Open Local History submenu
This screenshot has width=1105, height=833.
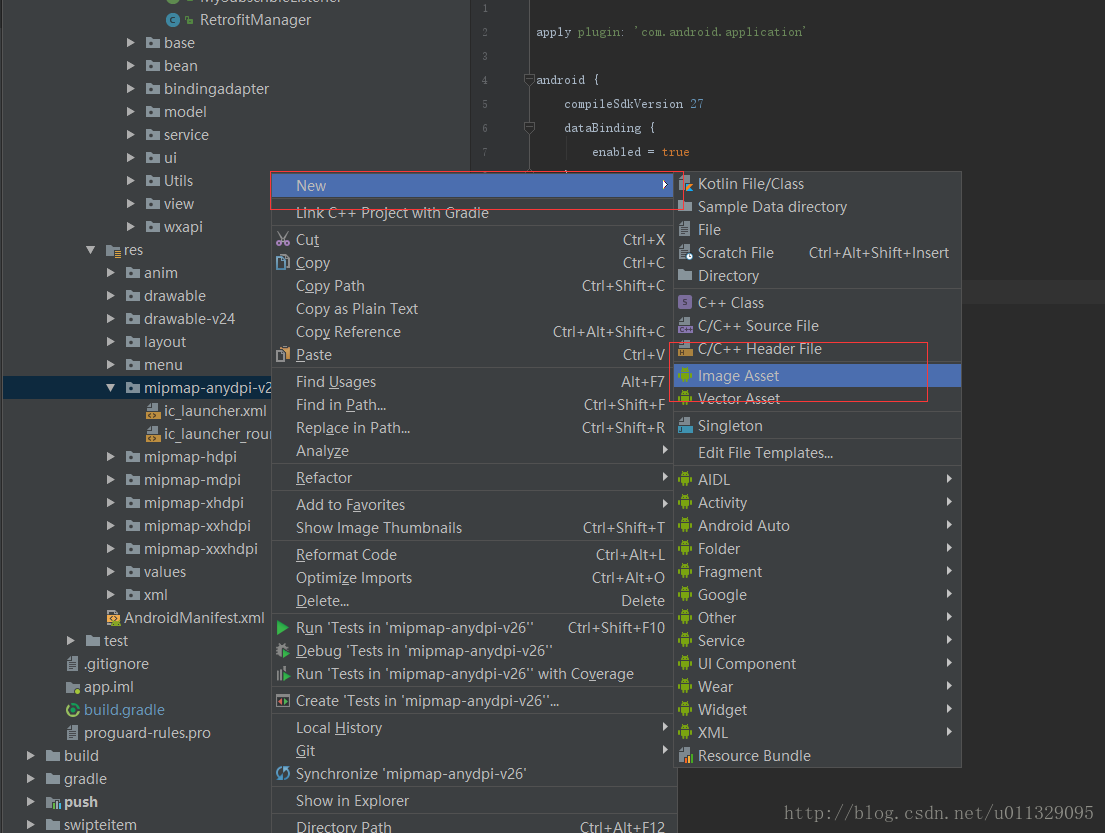point(472,728)
